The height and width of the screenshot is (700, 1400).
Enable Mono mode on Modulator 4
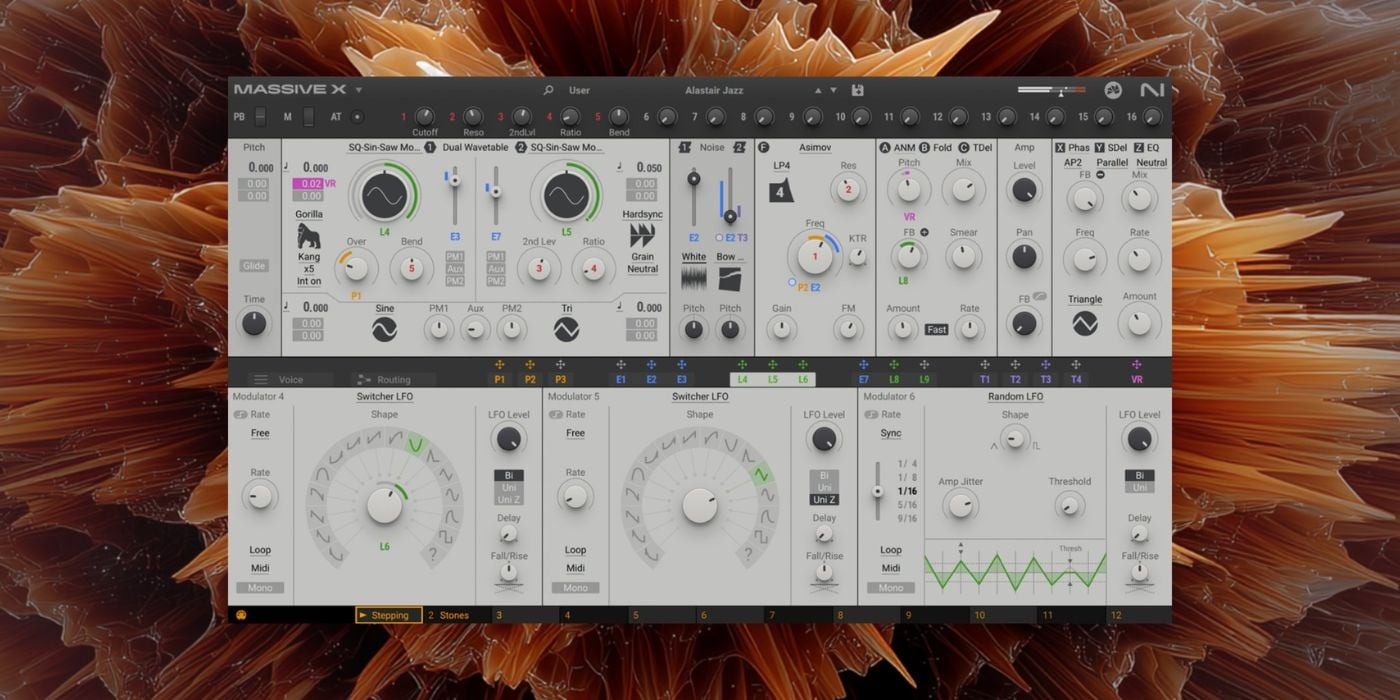point(259,588)
